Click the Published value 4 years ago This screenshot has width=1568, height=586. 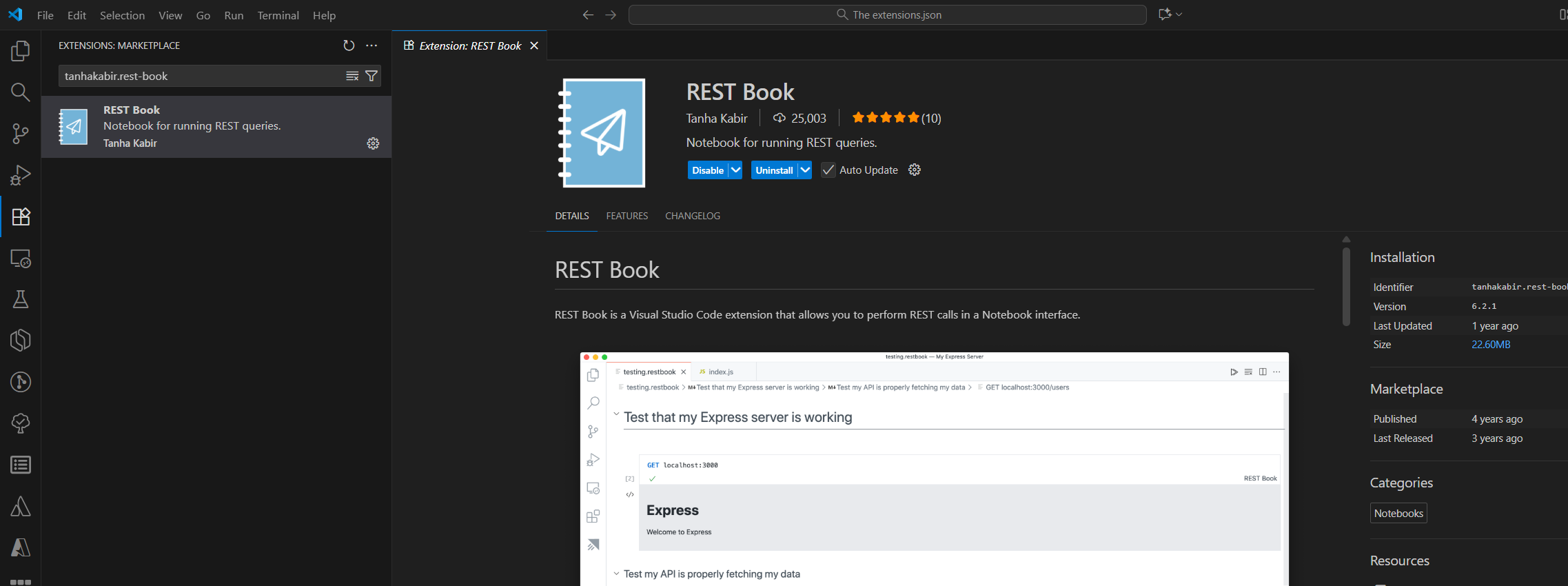1497,419
